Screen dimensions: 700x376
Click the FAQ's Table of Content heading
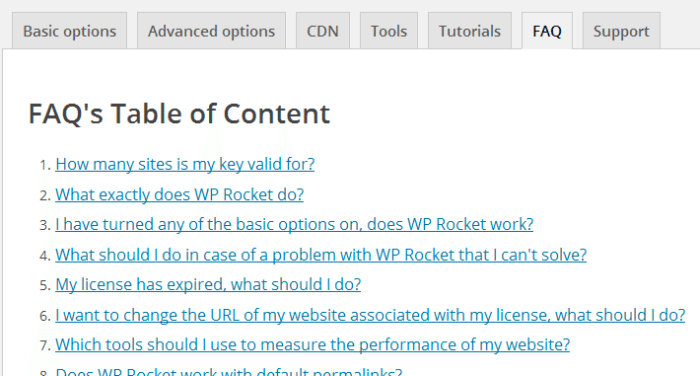tap(179, 114)
